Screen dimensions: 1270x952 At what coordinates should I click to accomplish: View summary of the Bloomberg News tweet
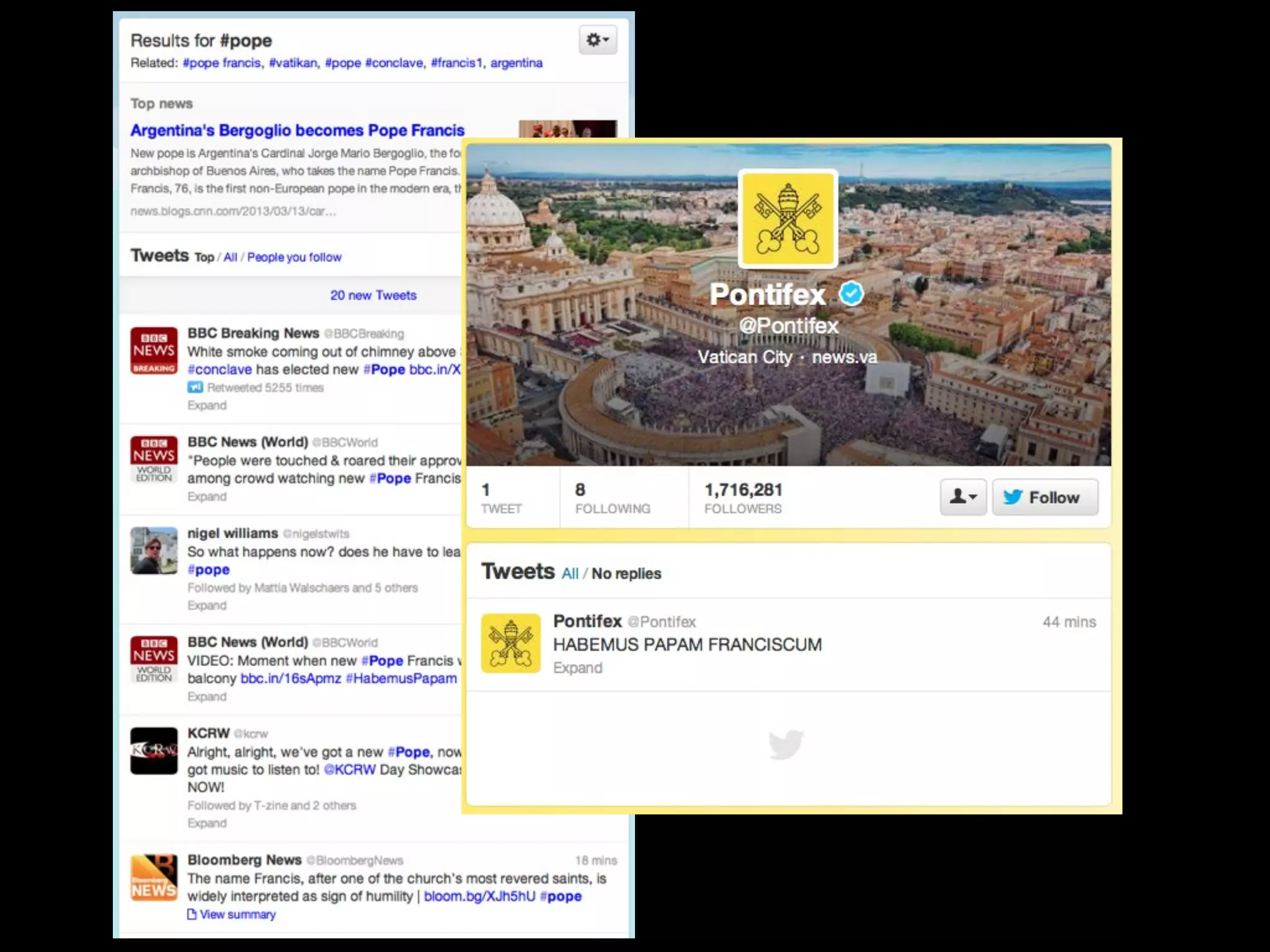(237, 915)
